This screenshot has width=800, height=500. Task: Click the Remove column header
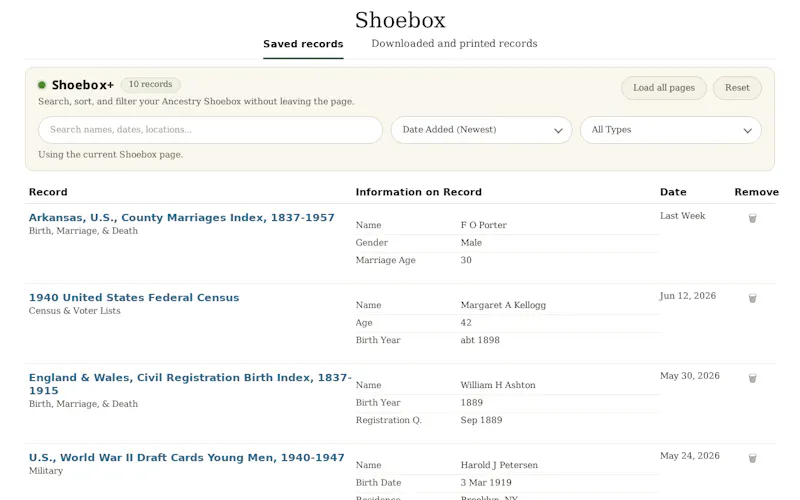[756, 192]
